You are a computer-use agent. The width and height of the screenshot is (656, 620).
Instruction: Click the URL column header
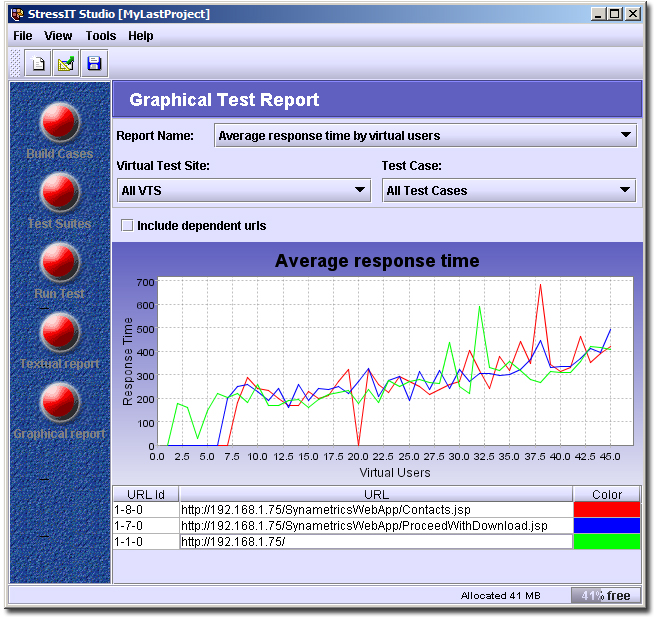[x=376, y=494]
